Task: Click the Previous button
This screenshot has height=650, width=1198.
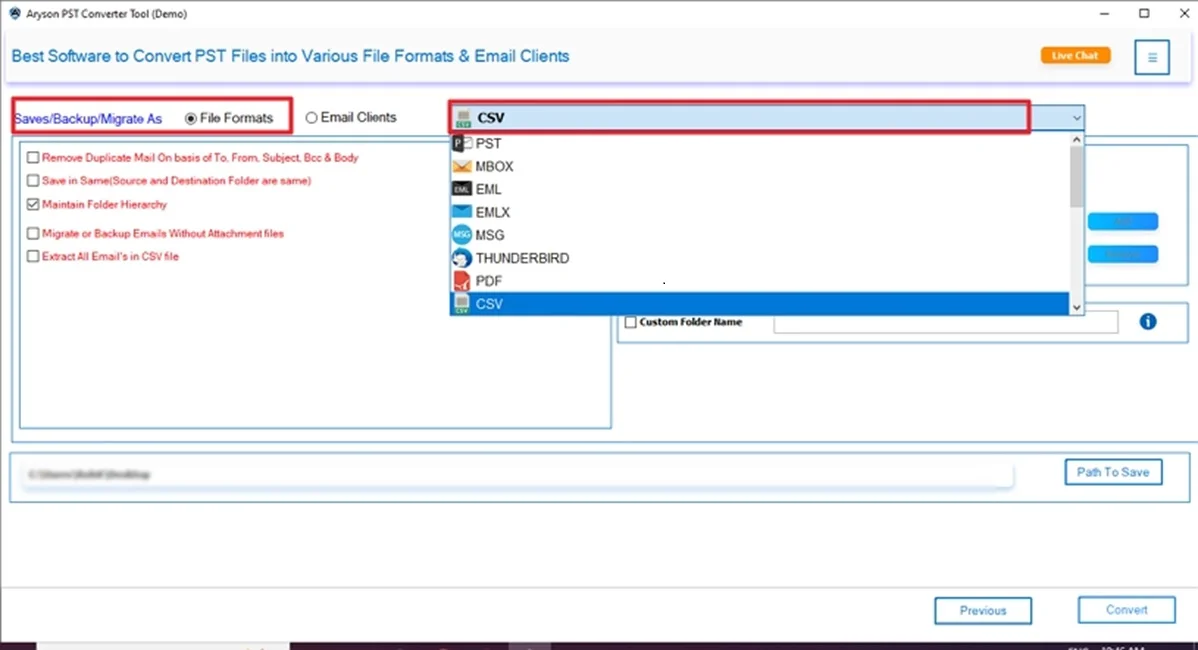Action: coord(983,610)
